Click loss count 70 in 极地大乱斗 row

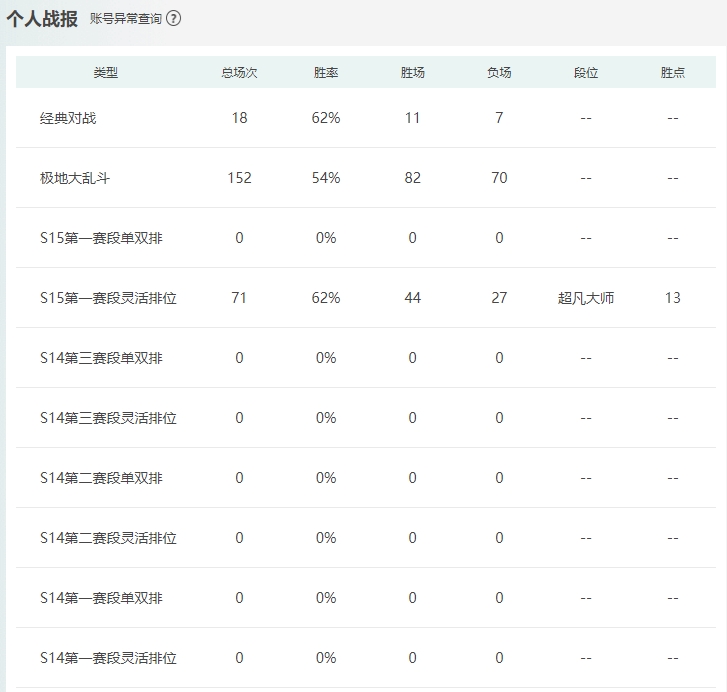coord(499,178)
